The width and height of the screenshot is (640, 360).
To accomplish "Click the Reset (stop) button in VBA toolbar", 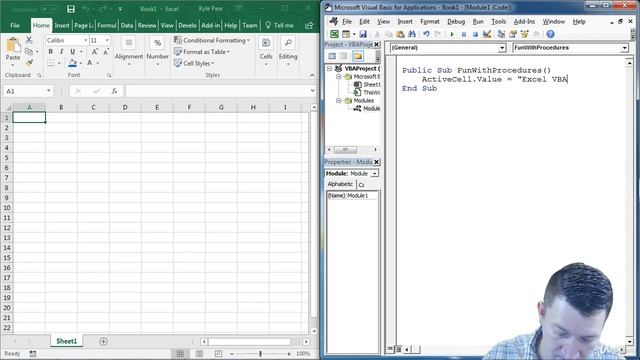I will (x=475, y=34).
